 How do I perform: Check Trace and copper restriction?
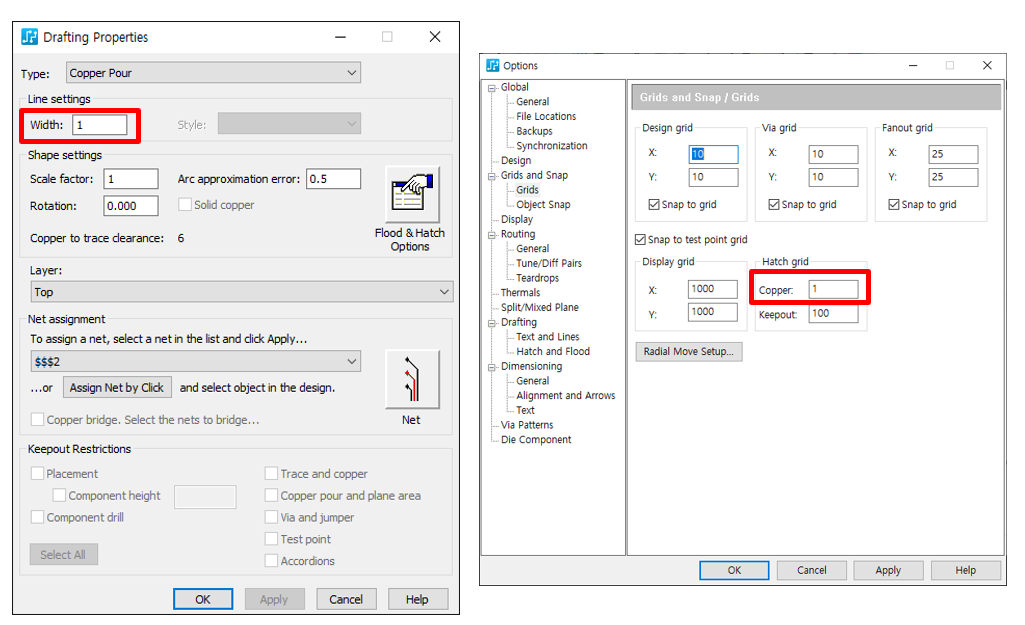click(271, 473)
